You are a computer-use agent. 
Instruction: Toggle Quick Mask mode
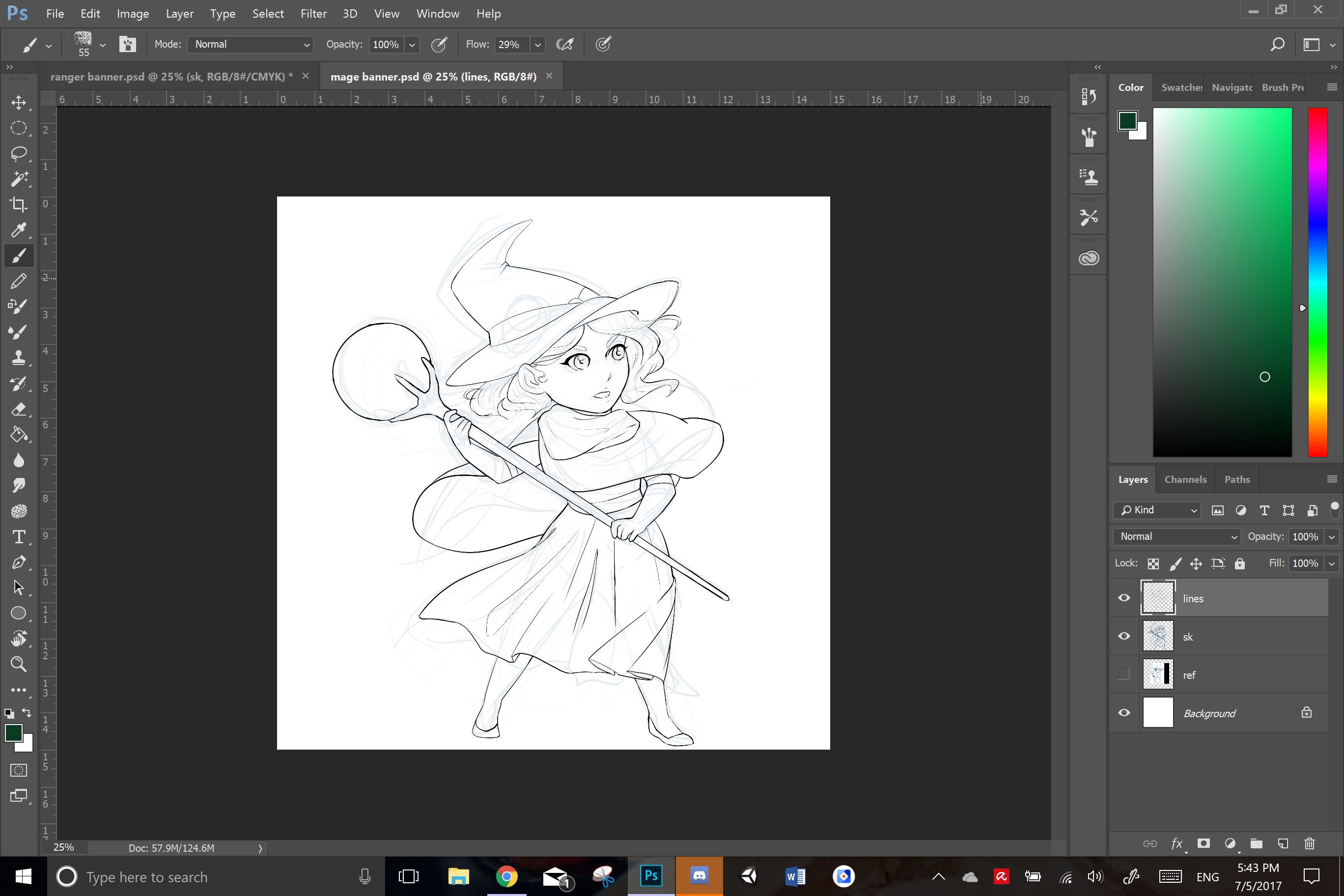(x=18, y=770)
